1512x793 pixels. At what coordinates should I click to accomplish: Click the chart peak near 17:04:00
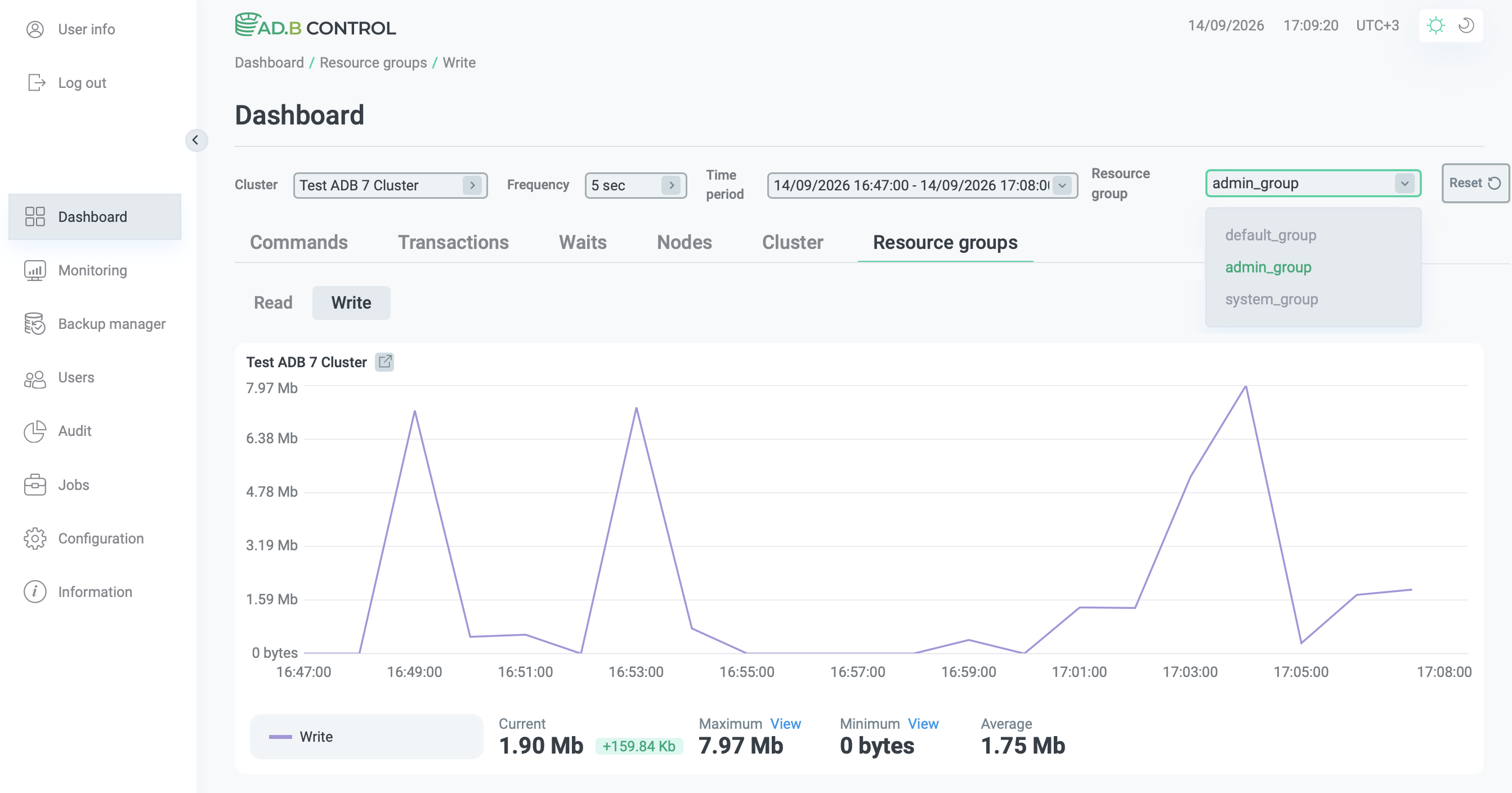click(x=1246, y=386)
